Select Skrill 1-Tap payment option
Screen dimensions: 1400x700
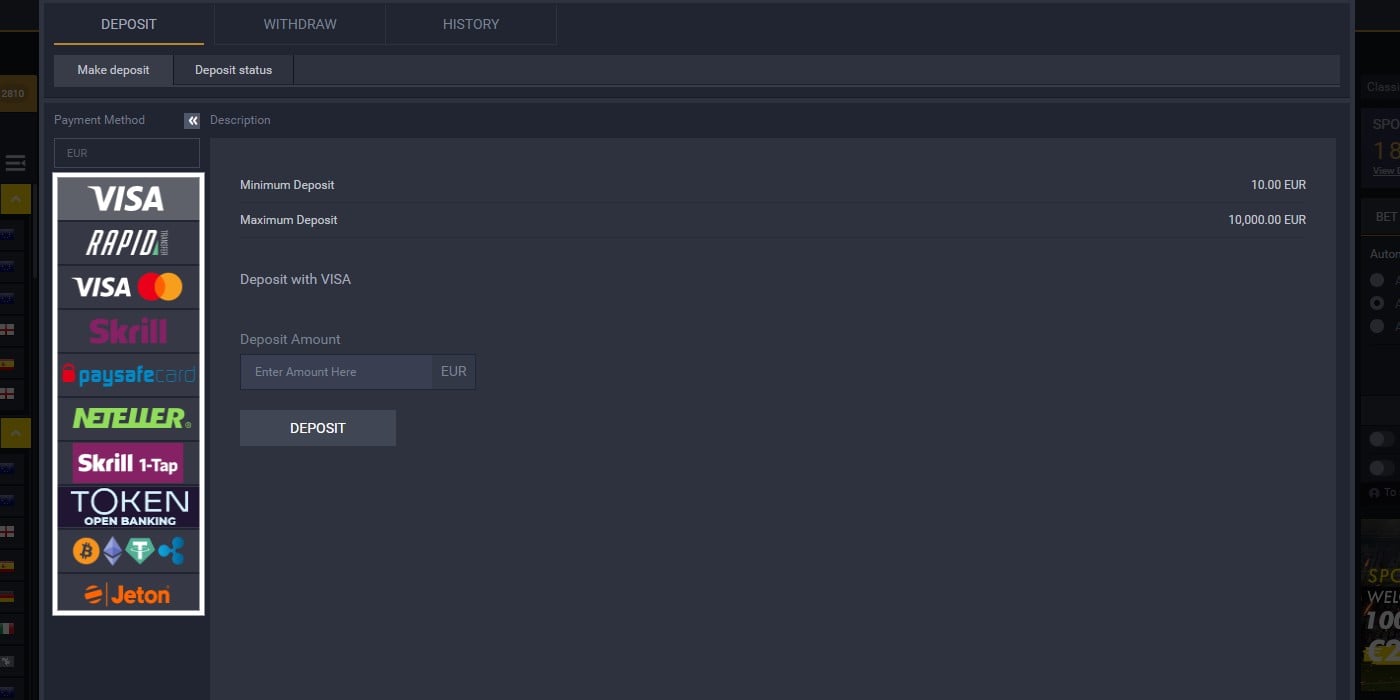128,463
